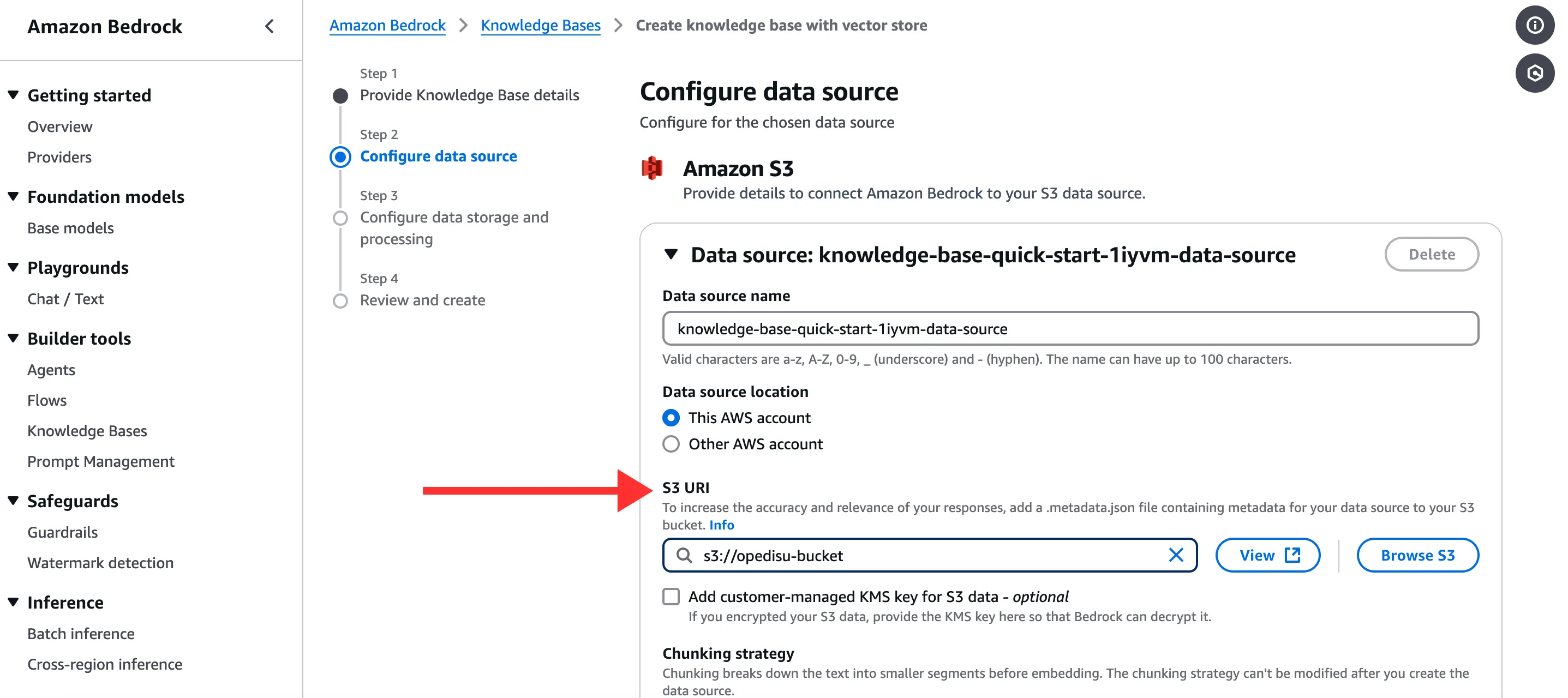Collapse the Amazon Bedrock sidebar arrow
1568x698 pixels.
point(270,26)
